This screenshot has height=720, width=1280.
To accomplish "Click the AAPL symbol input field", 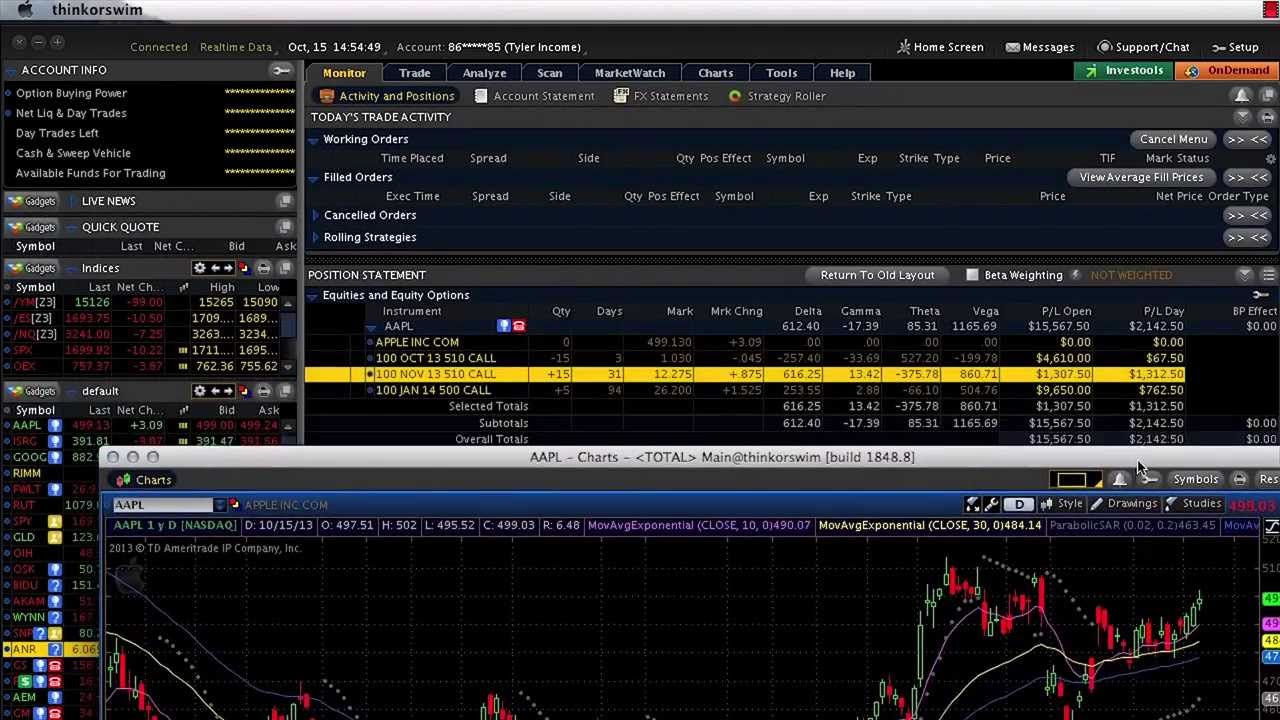I will 162,505.
